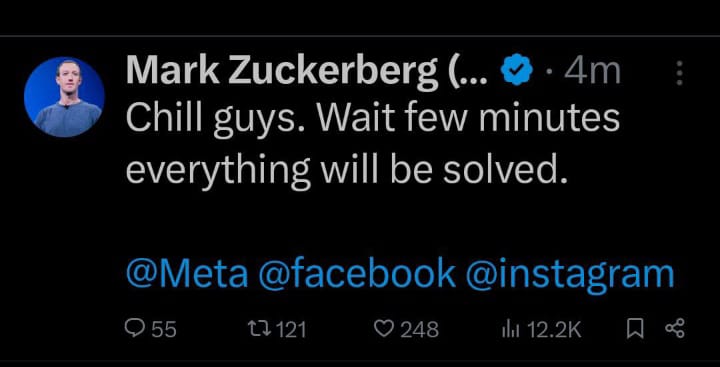The width and height of the screenshot is (720, 367).
Task: Retweet the post using the retweet icon
Action: click(257, 329)
